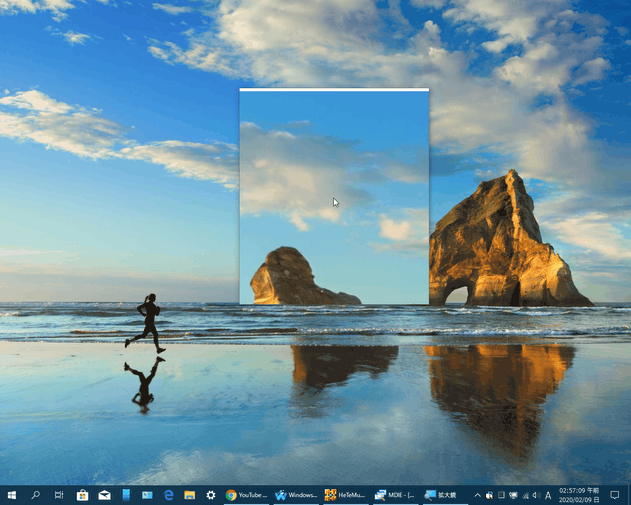This screenshot has width=631, height=505.
Task: Switch to HeTeMu... taskbar window
Action: (346, 495)
